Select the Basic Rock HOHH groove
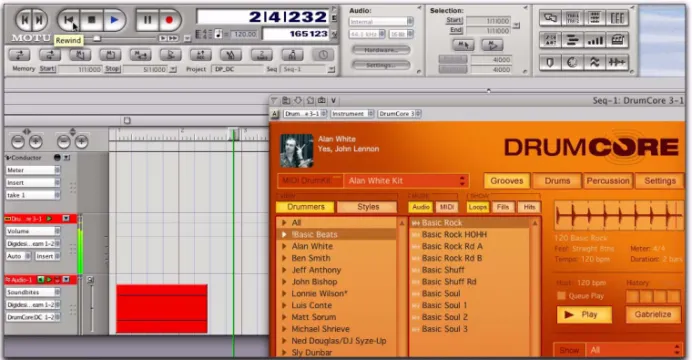The height and width of the screenshot is (360, 692). [455, 235]
